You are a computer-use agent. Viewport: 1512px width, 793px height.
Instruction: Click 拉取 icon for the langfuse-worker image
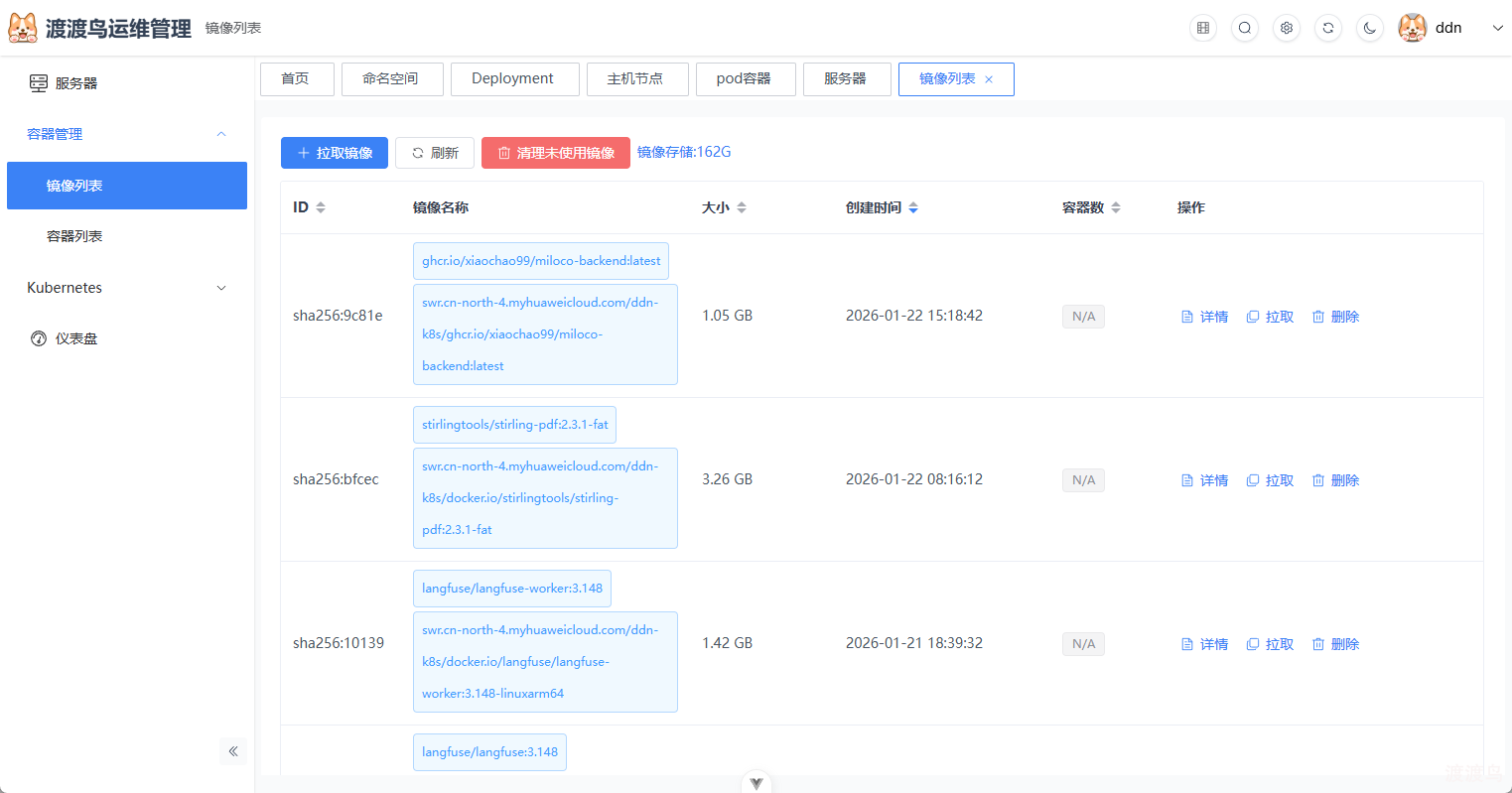[x=1253, y=643]
